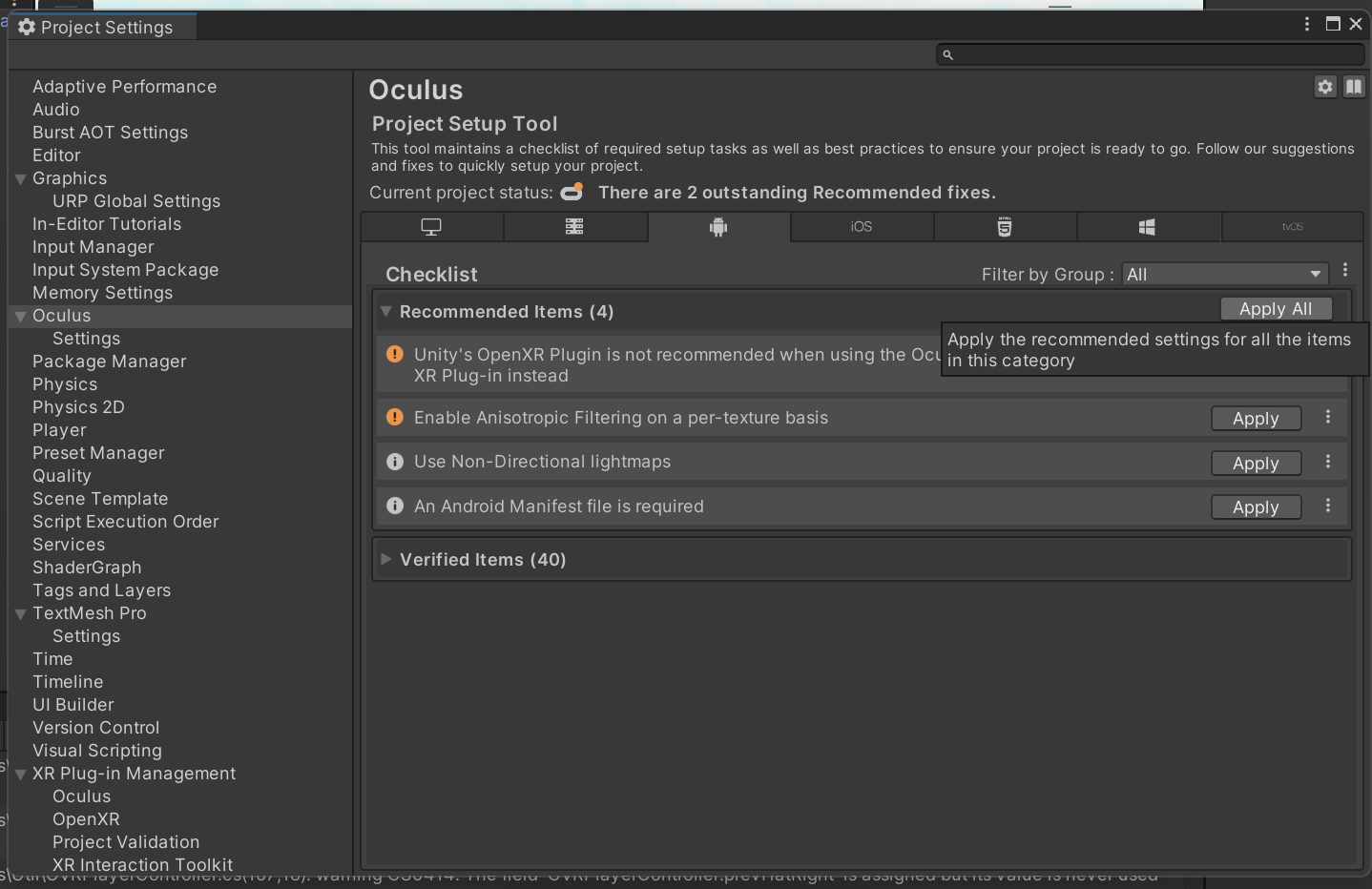Viewport: 1372px width, 889px height.
Task: Open Adaptive Performance settings
Action: [125, 87]
